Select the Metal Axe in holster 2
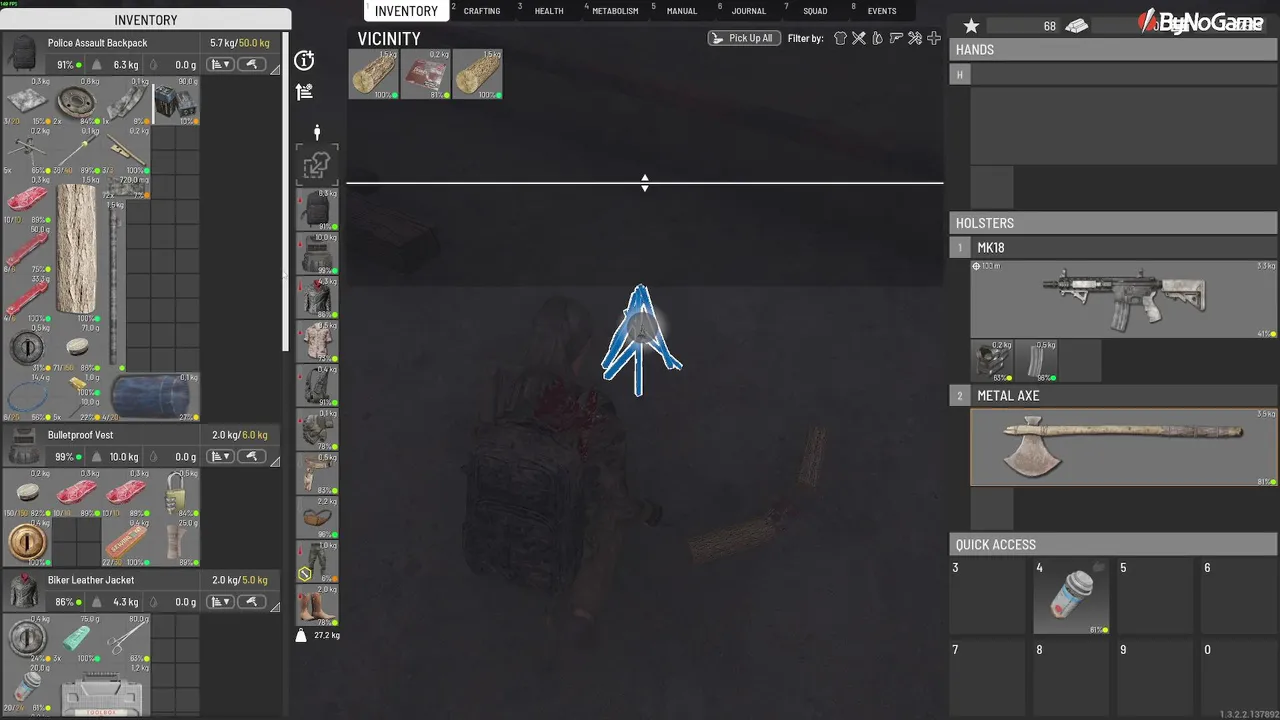Image resolution: width=1280 pixels, height=720 pixels. pyautogui.click(x=1124, y=447)
